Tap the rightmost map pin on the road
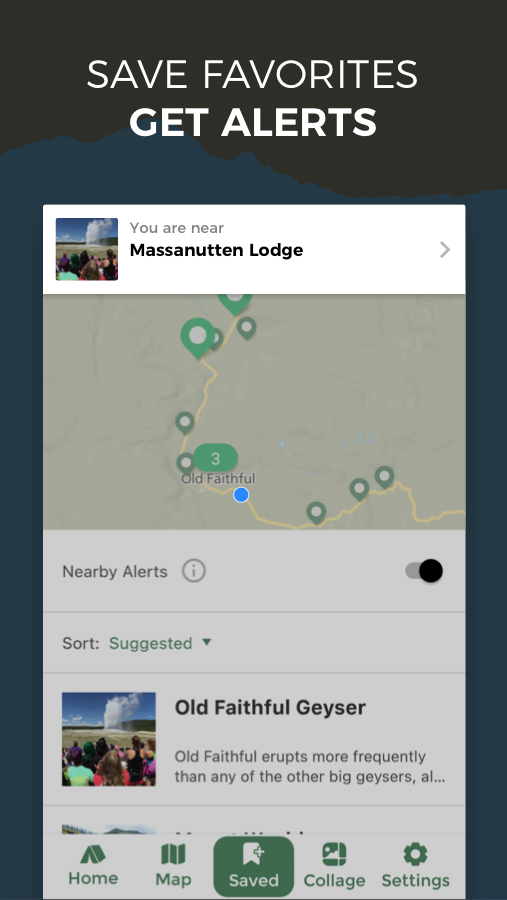This screenshot has height=900, width=507. (x=384, y=478)
